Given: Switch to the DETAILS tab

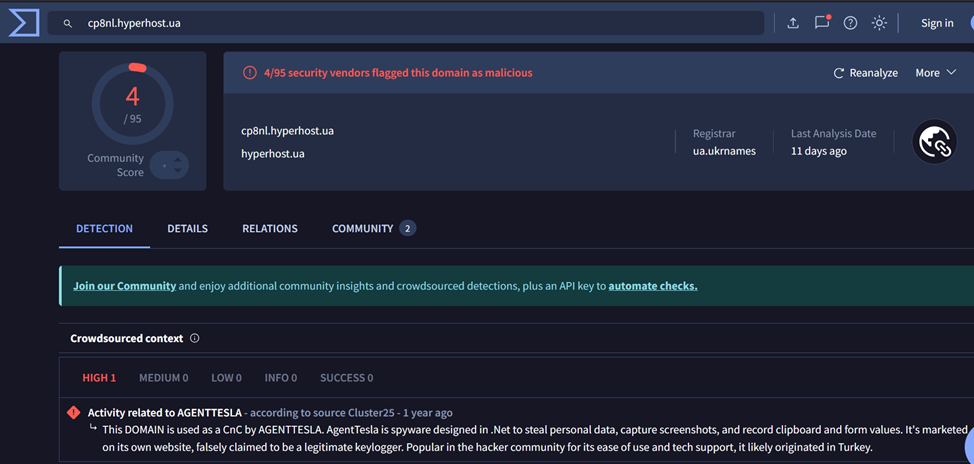Looking at the screenshot, I should [188, 229].
